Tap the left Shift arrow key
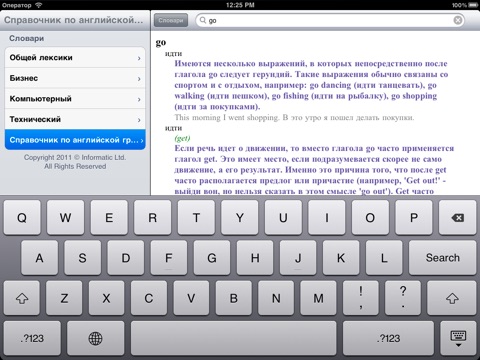The image size is (480, 360). pos(22,298)
